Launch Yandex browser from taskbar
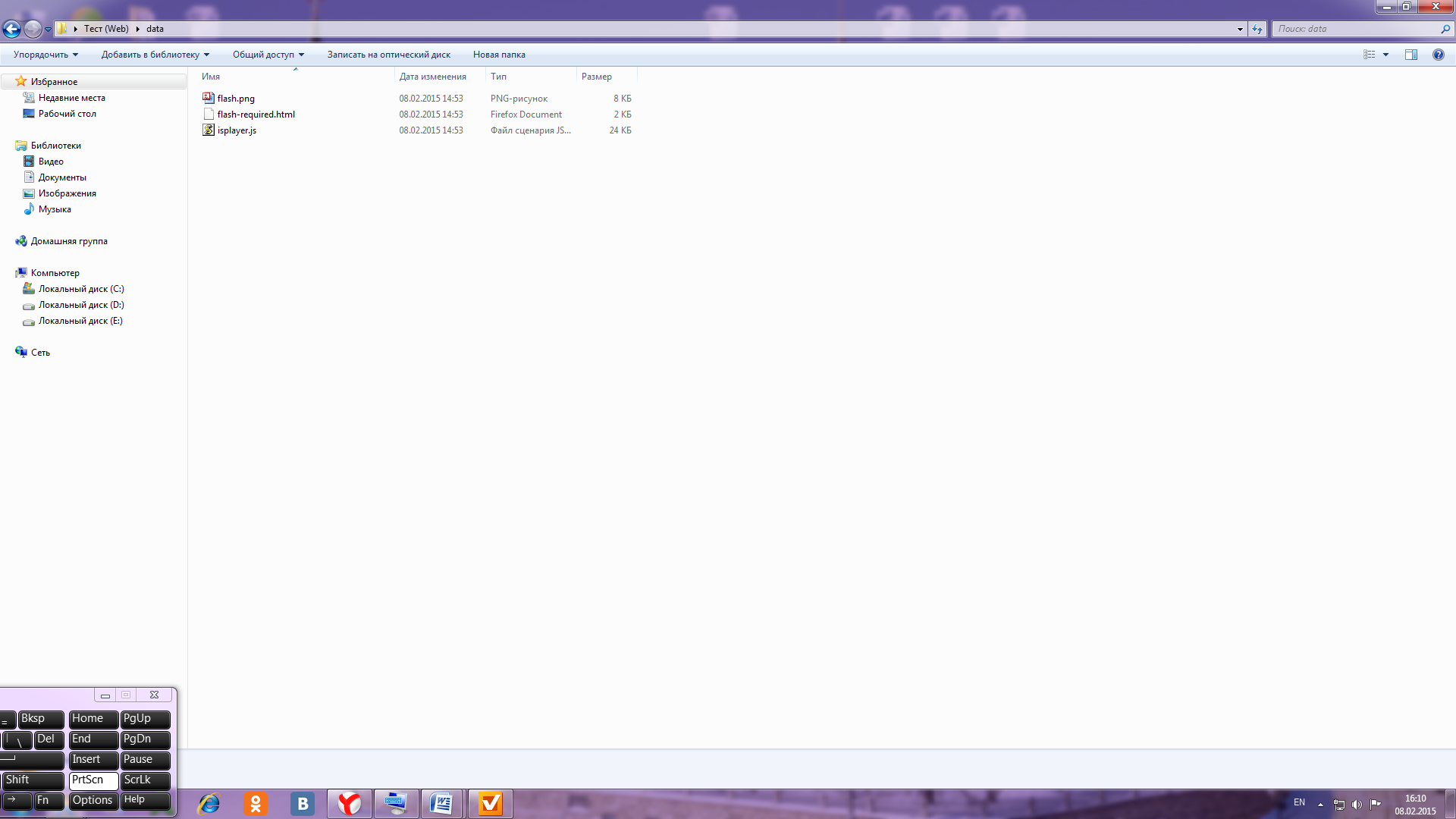The width and height of the screenshot is (1456, 819). [350, 804]
